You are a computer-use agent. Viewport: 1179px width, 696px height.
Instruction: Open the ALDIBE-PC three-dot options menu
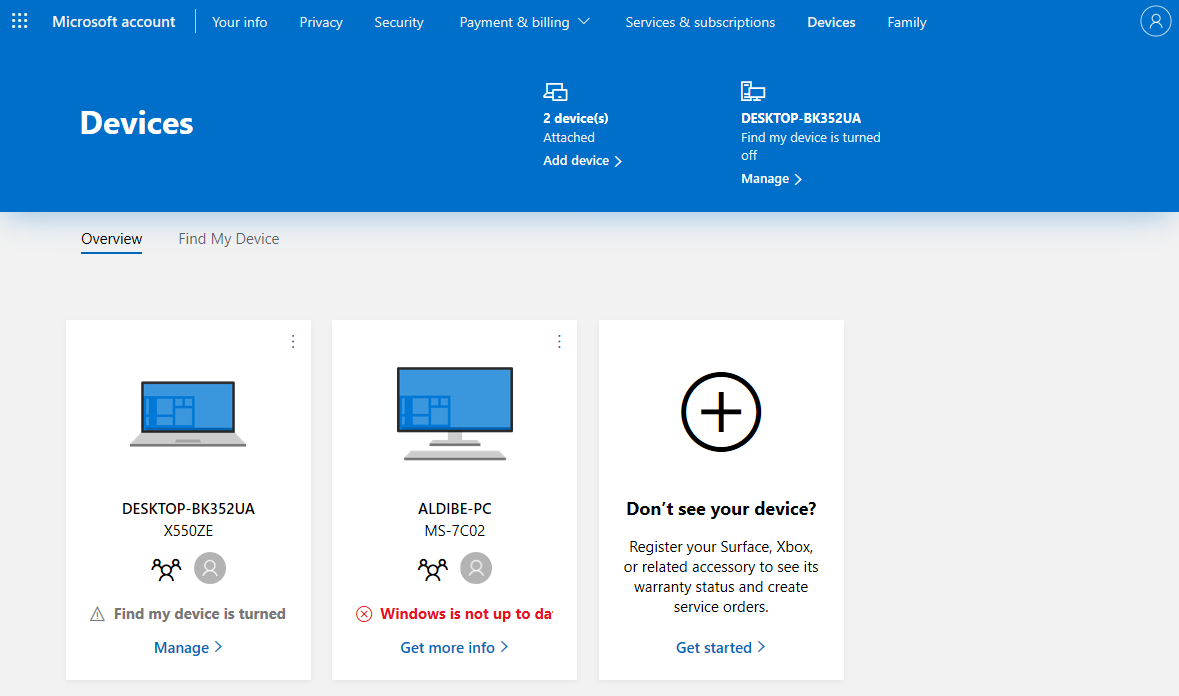click(x=559, y=342)
